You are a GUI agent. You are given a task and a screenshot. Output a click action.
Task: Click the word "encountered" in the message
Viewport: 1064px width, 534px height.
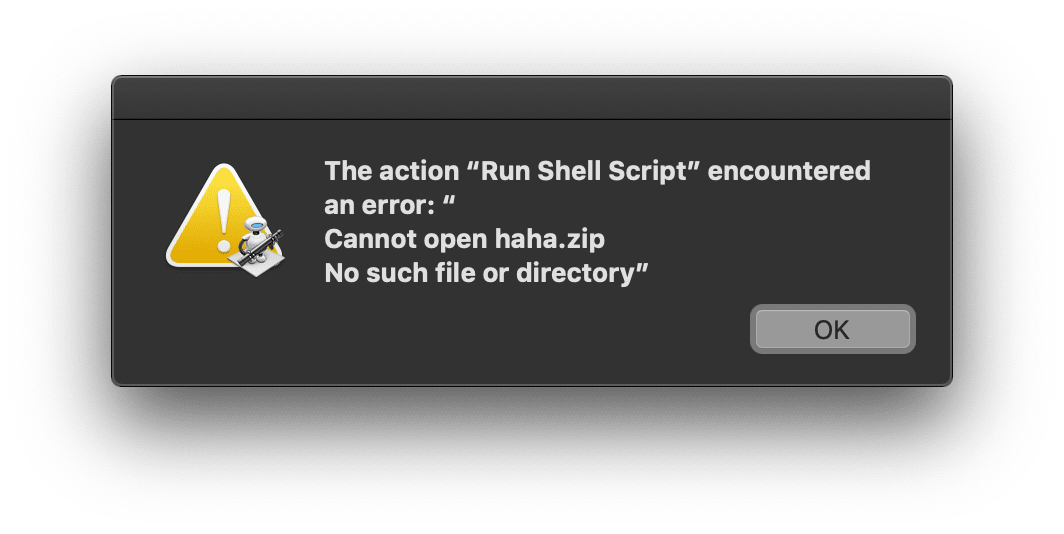pos(788,171)
